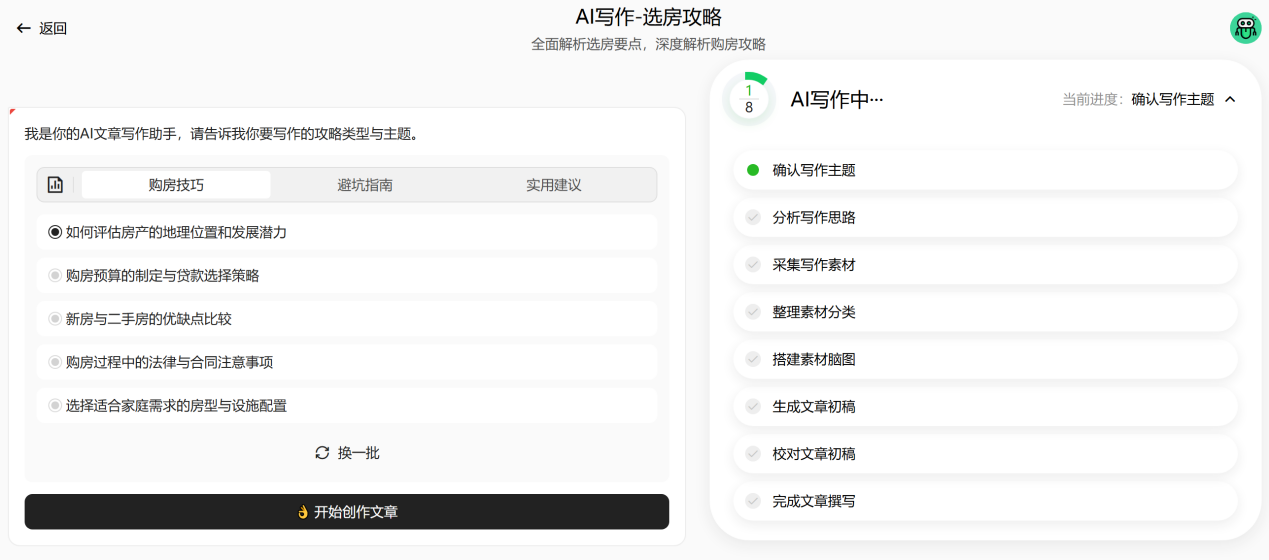Switch to the 实用建议 tab
Viewport: 1269px width, 560px height.
tap(554, 185)
